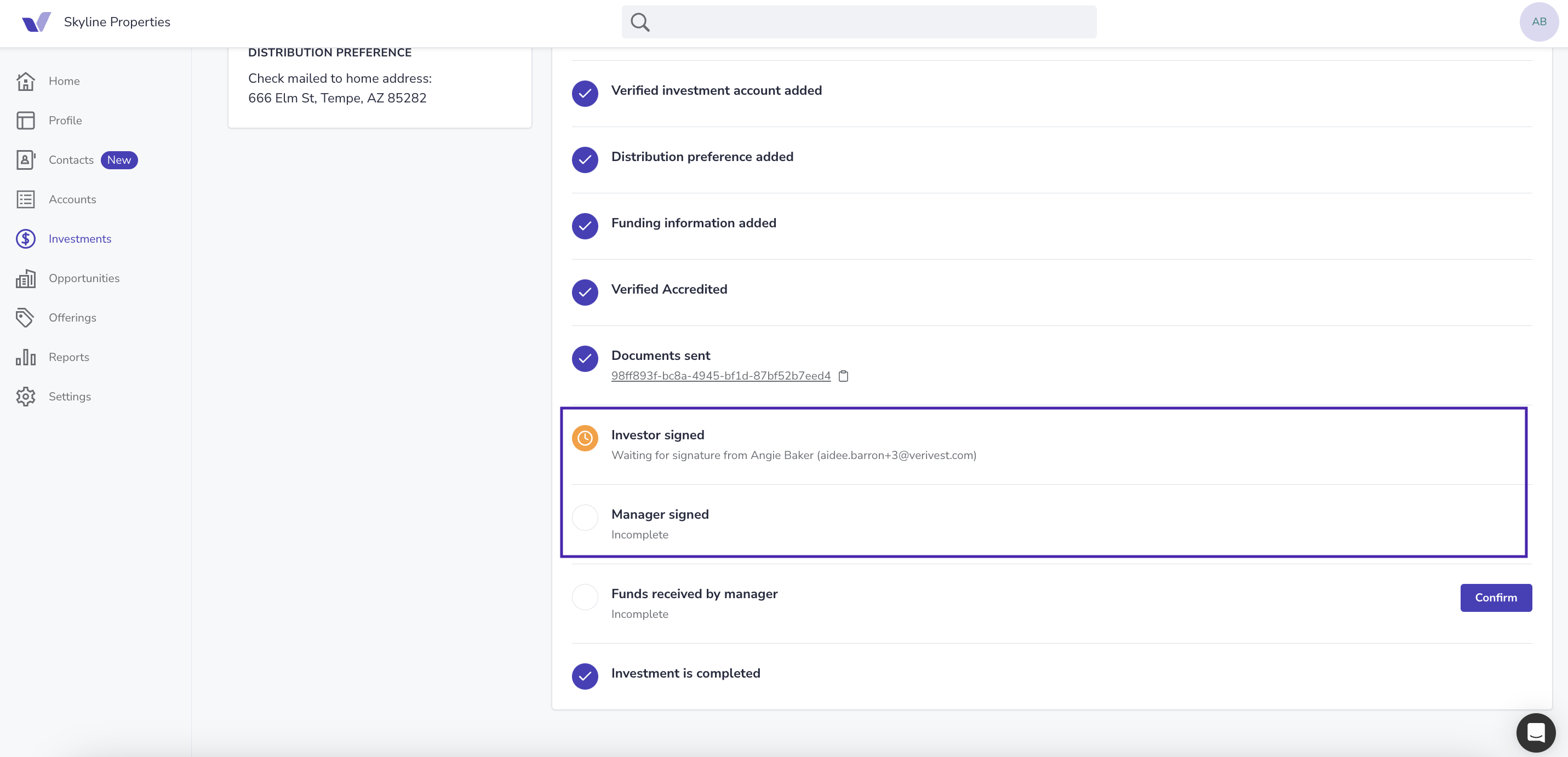Open Profile in the sidebar
1568x757 pixels.
(65, 121)
